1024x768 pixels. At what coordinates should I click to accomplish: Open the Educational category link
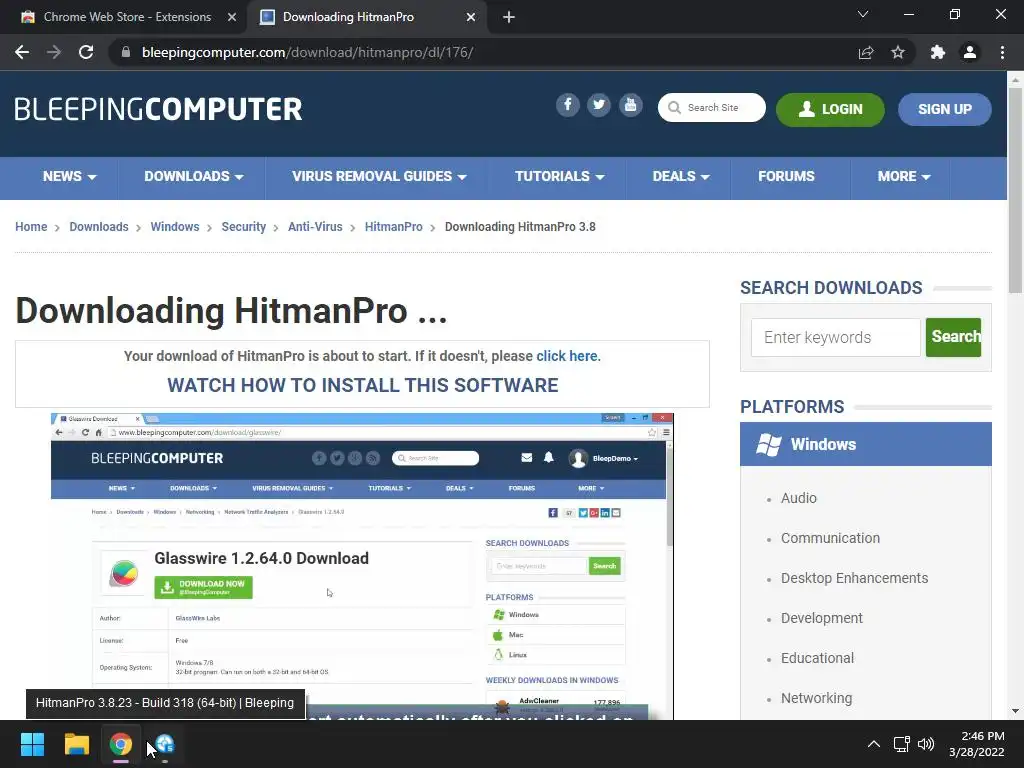click(817, 658)
